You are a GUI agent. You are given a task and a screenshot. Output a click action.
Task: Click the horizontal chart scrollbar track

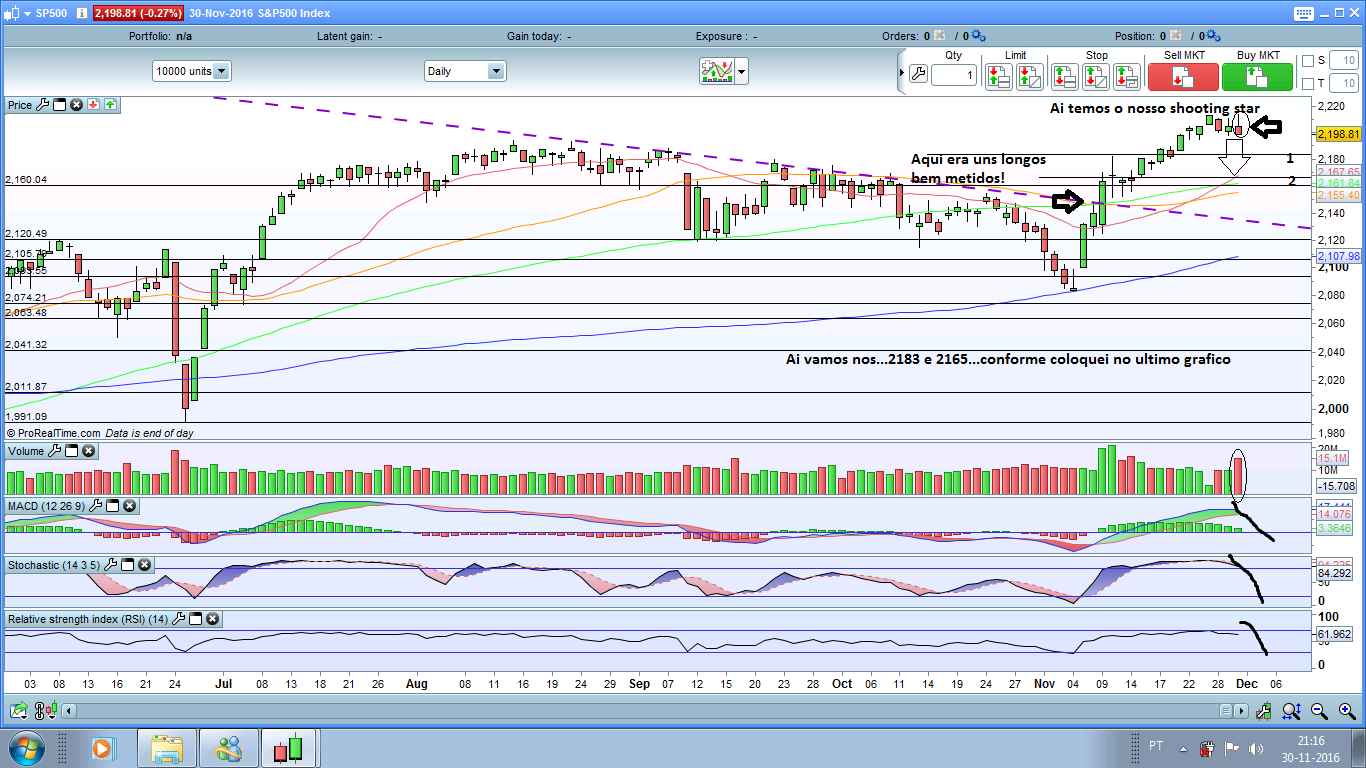pos(647,711)
